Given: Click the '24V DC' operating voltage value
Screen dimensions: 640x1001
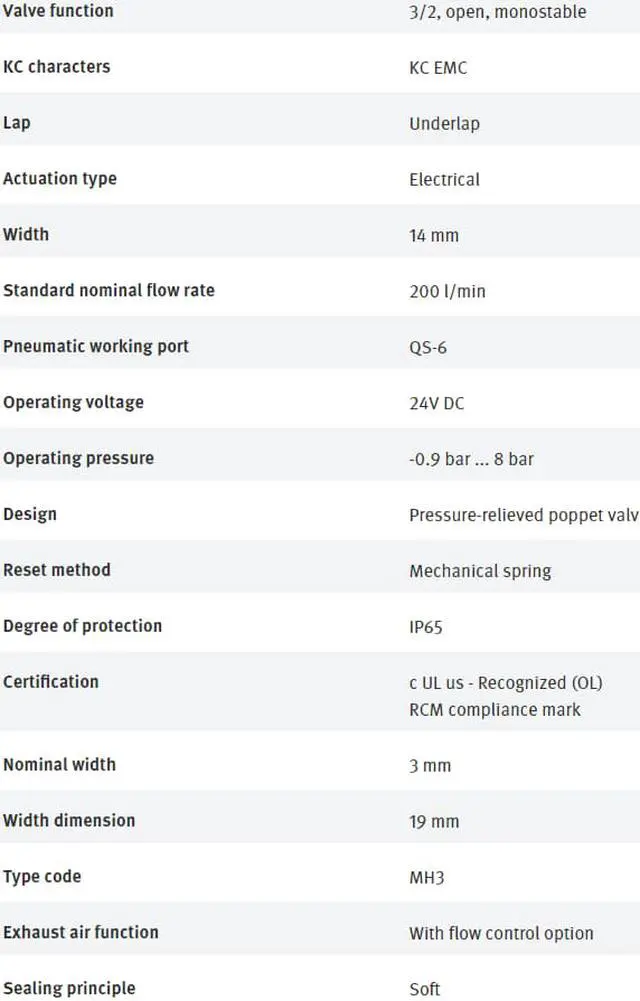Looking at the screenshot, I should [x=437, y=403].
